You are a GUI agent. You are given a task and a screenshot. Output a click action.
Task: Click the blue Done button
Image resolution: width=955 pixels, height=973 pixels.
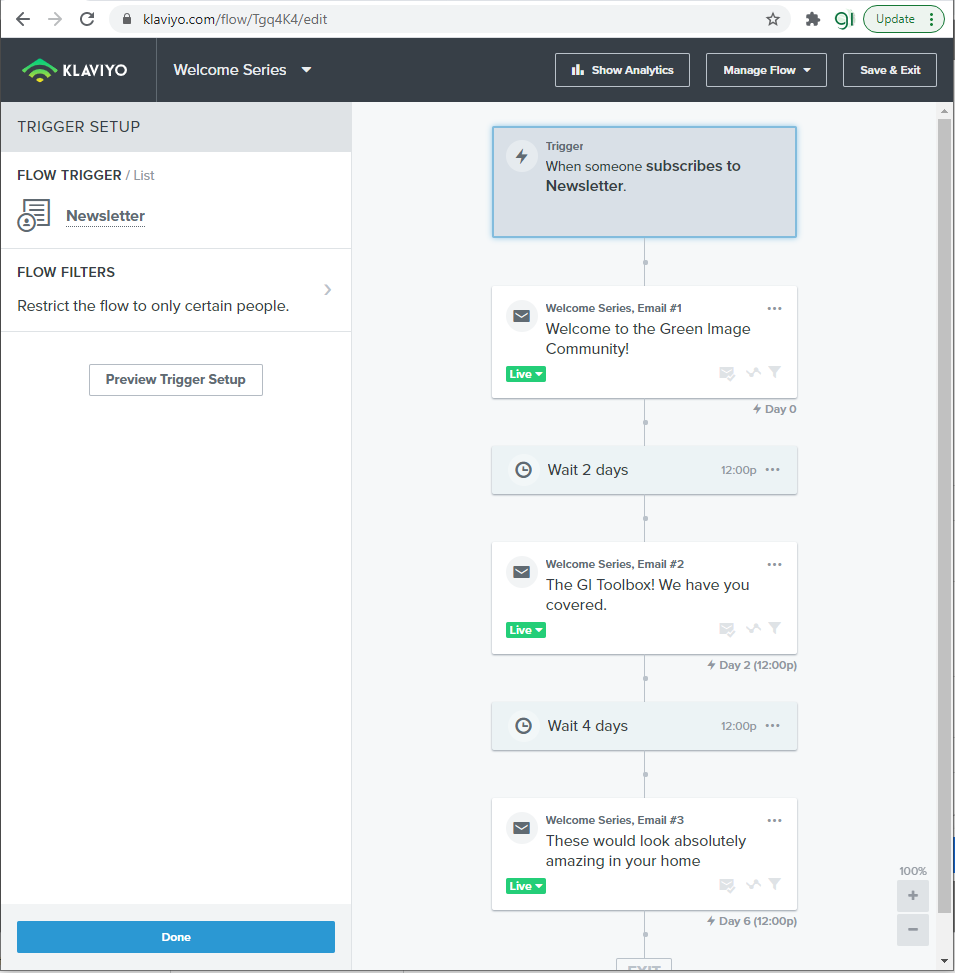(x=176, y=937)
